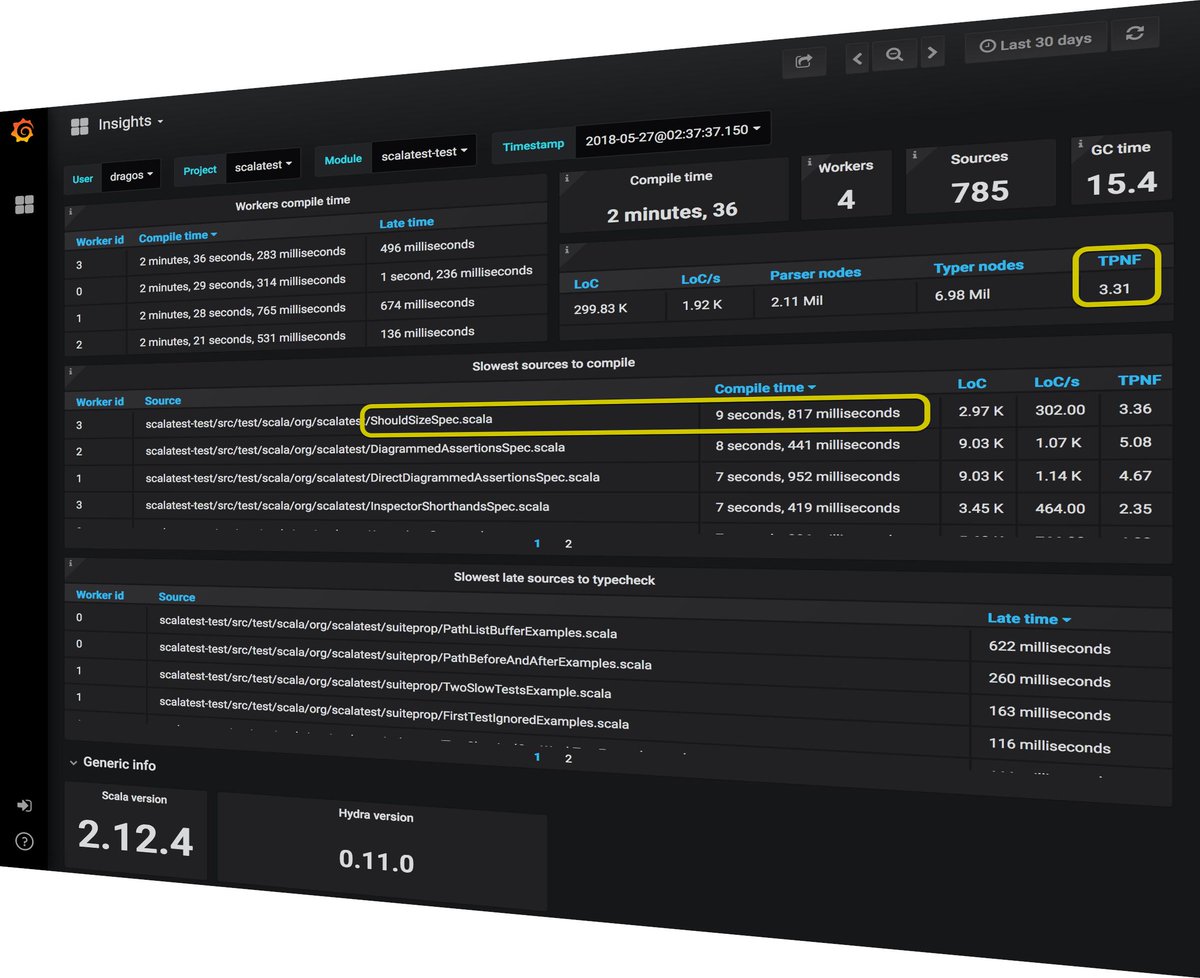Go to page 2 of slowest sources

click(x=568, y=544)
